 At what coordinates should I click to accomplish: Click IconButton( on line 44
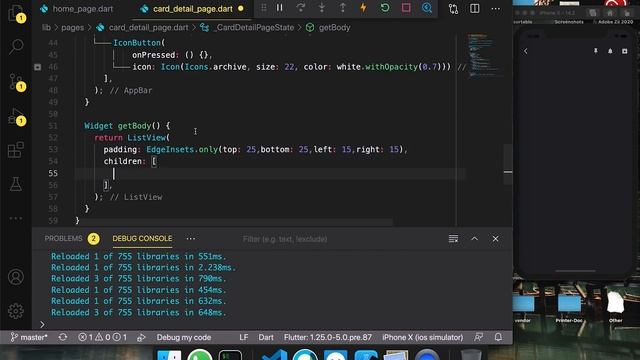[x=139, y=42]
